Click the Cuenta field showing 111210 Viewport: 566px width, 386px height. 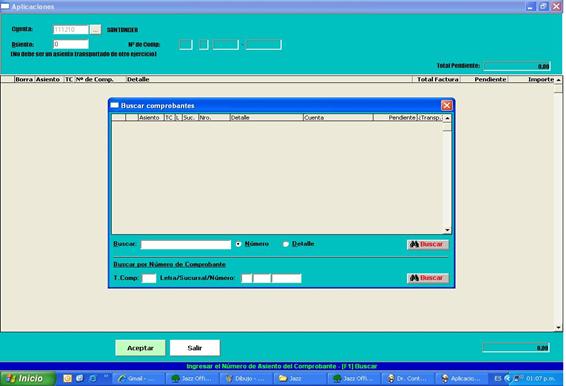(x=71, y=30)
